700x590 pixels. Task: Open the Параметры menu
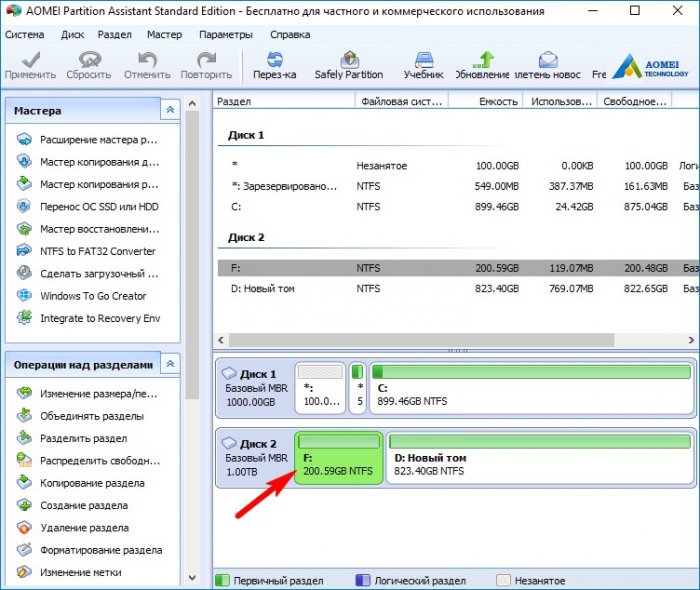226,35
